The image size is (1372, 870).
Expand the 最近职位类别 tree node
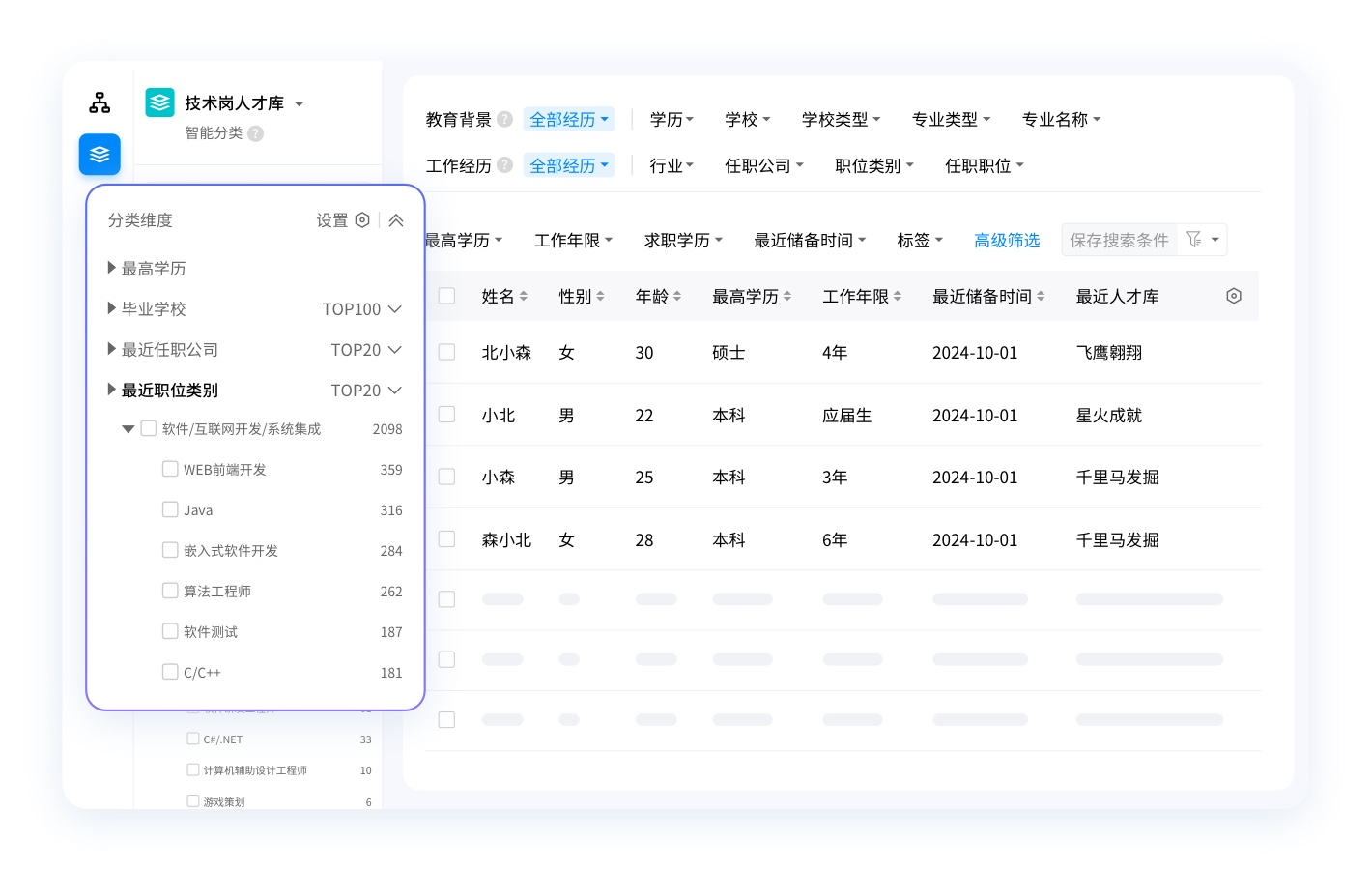point(112,390)
